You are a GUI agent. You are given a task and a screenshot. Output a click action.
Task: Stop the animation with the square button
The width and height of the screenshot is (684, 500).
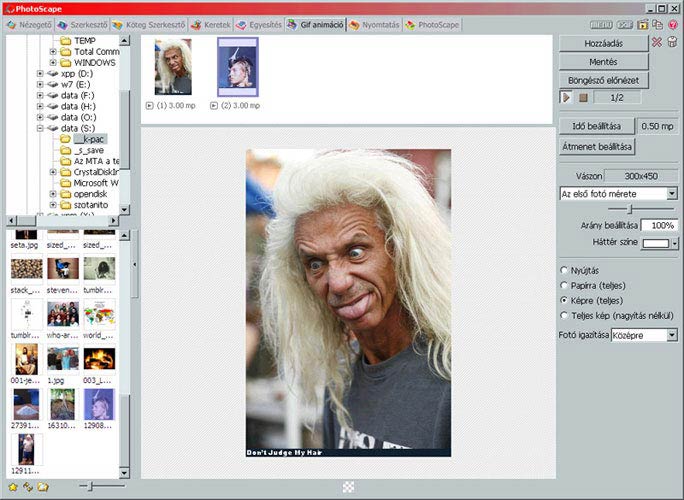(x=583, y=98)
